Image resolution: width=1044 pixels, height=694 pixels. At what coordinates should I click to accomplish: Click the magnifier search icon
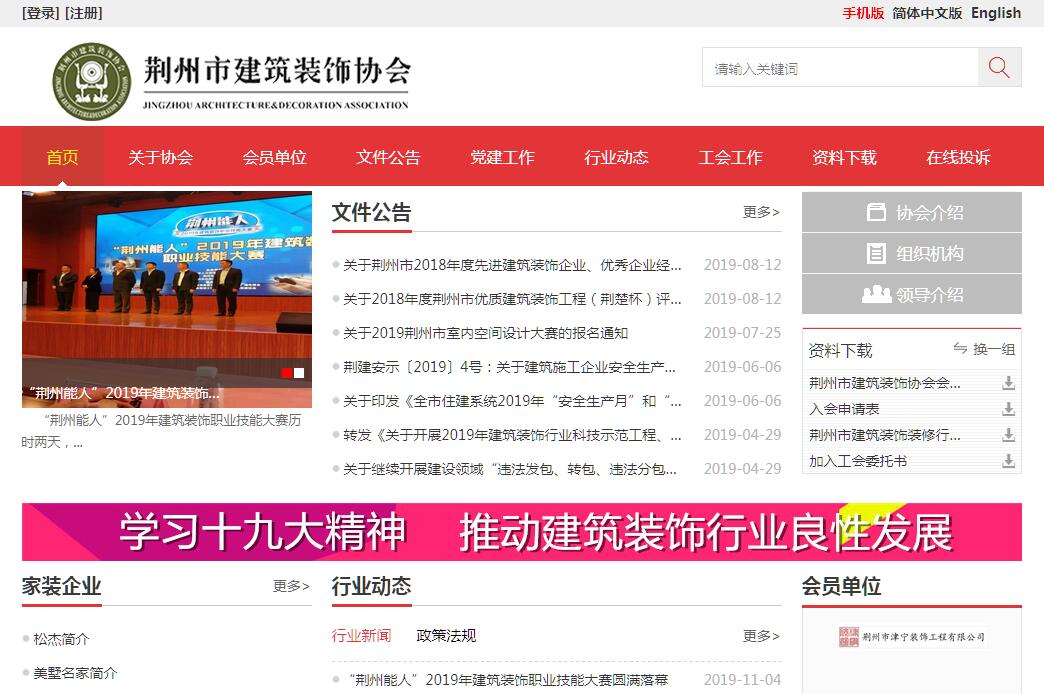click(x=999, y=68)
